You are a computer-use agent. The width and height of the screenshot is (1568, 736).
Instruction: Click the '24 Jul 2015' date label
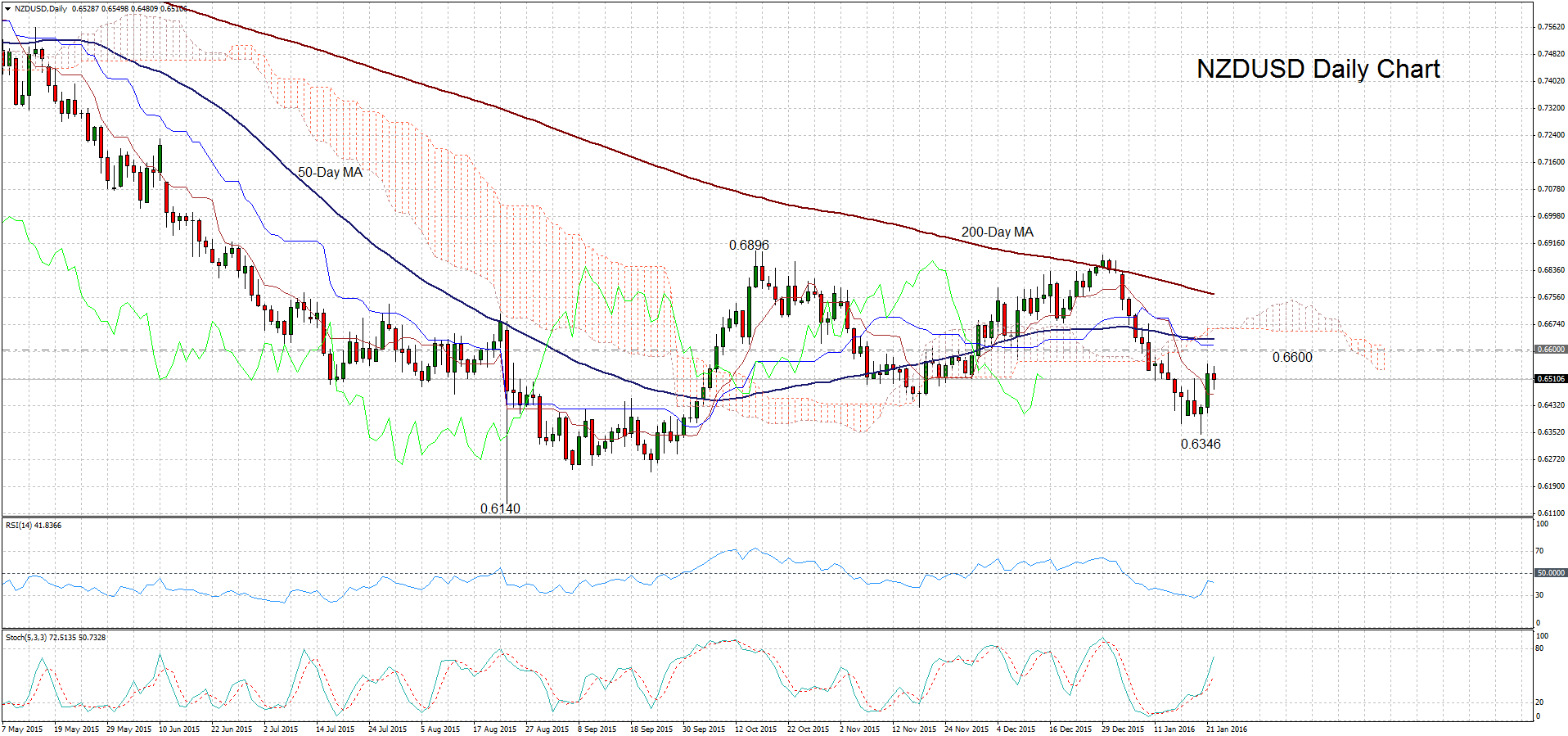387,729
